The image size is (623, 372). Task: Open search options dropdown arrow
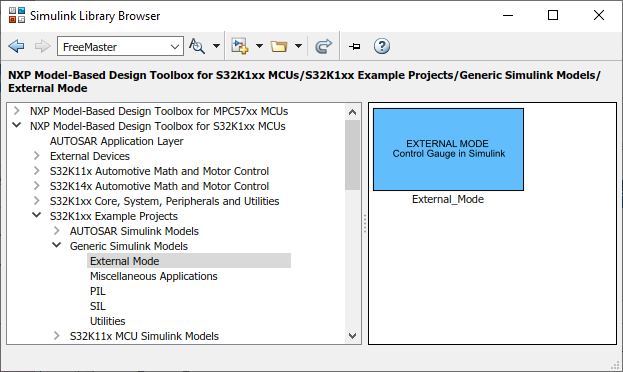pyautogui.click(x=216, y=46)
